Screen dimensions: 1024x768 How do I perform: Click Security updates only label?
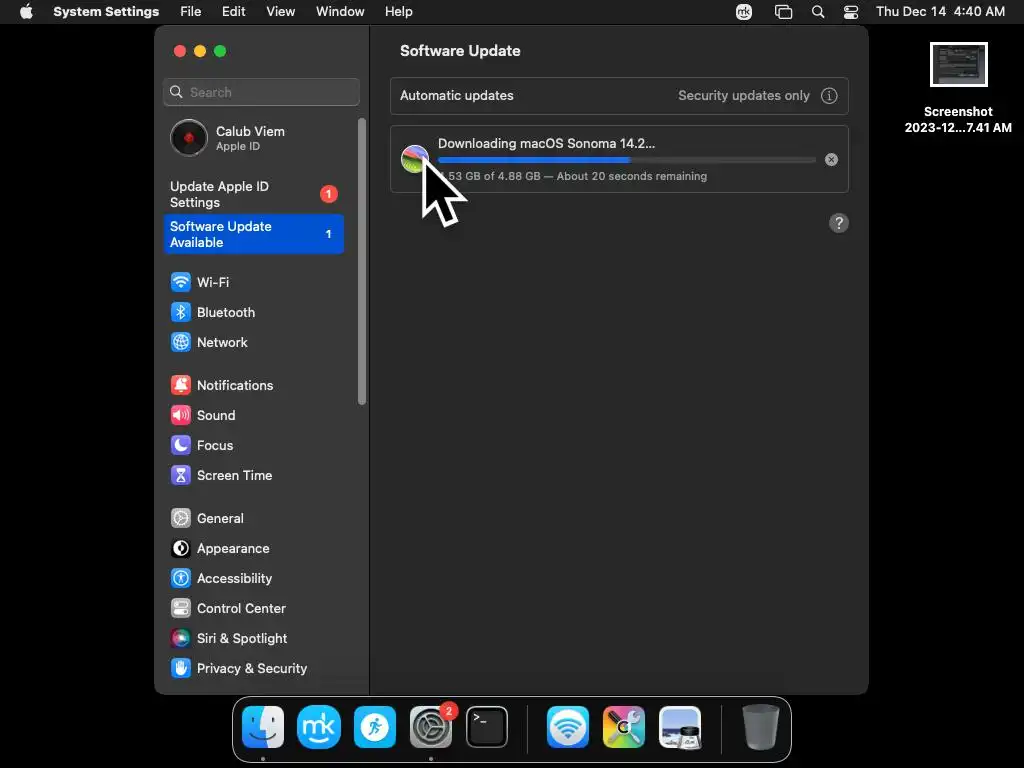click(x=744, y=95)
